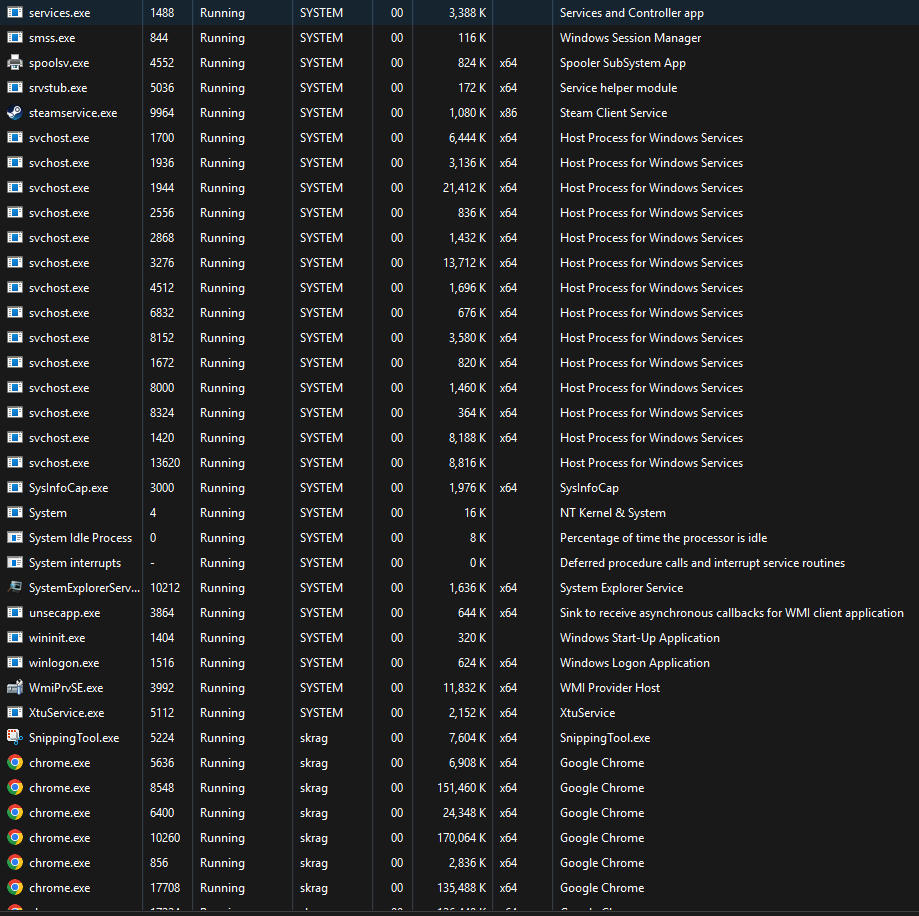Screen dimensions: 919x916
Task: Click the System Explorer Service description
Action: [x=621, y=588]
